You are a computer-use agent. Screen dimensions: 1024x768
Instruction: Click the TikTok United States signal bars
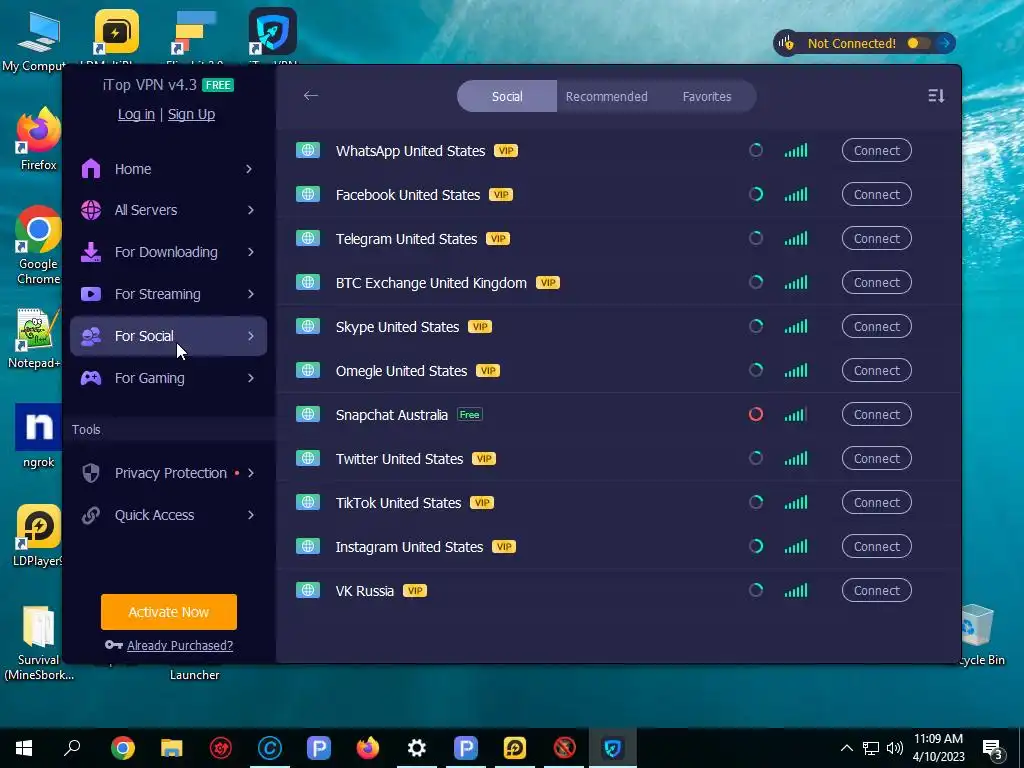point(795,502)
